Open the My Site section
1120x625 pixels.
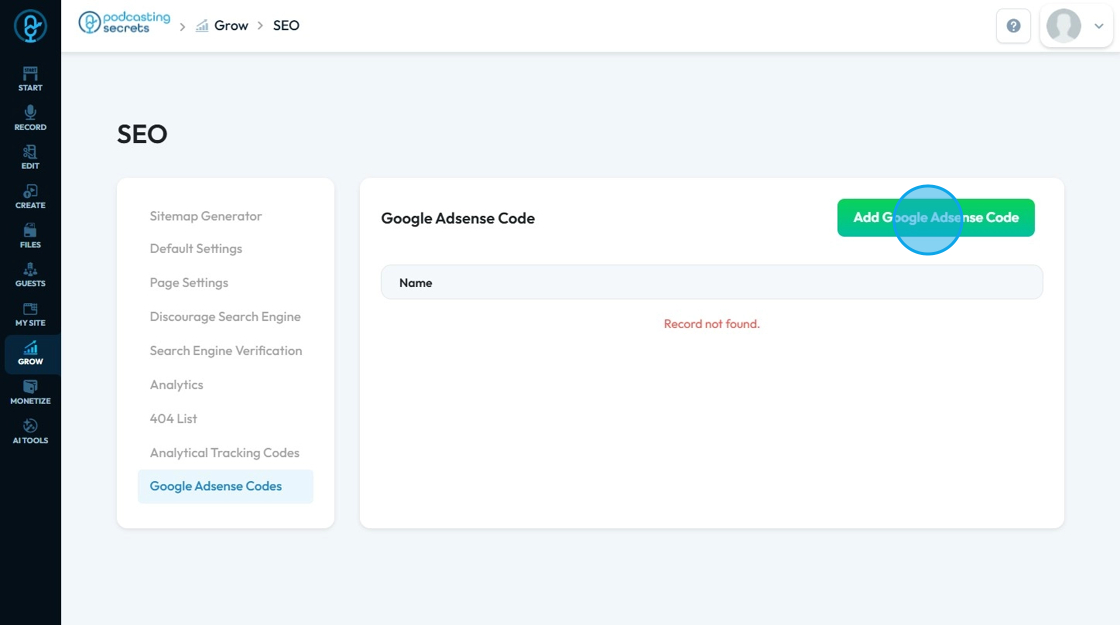click(x=30, y=314)
